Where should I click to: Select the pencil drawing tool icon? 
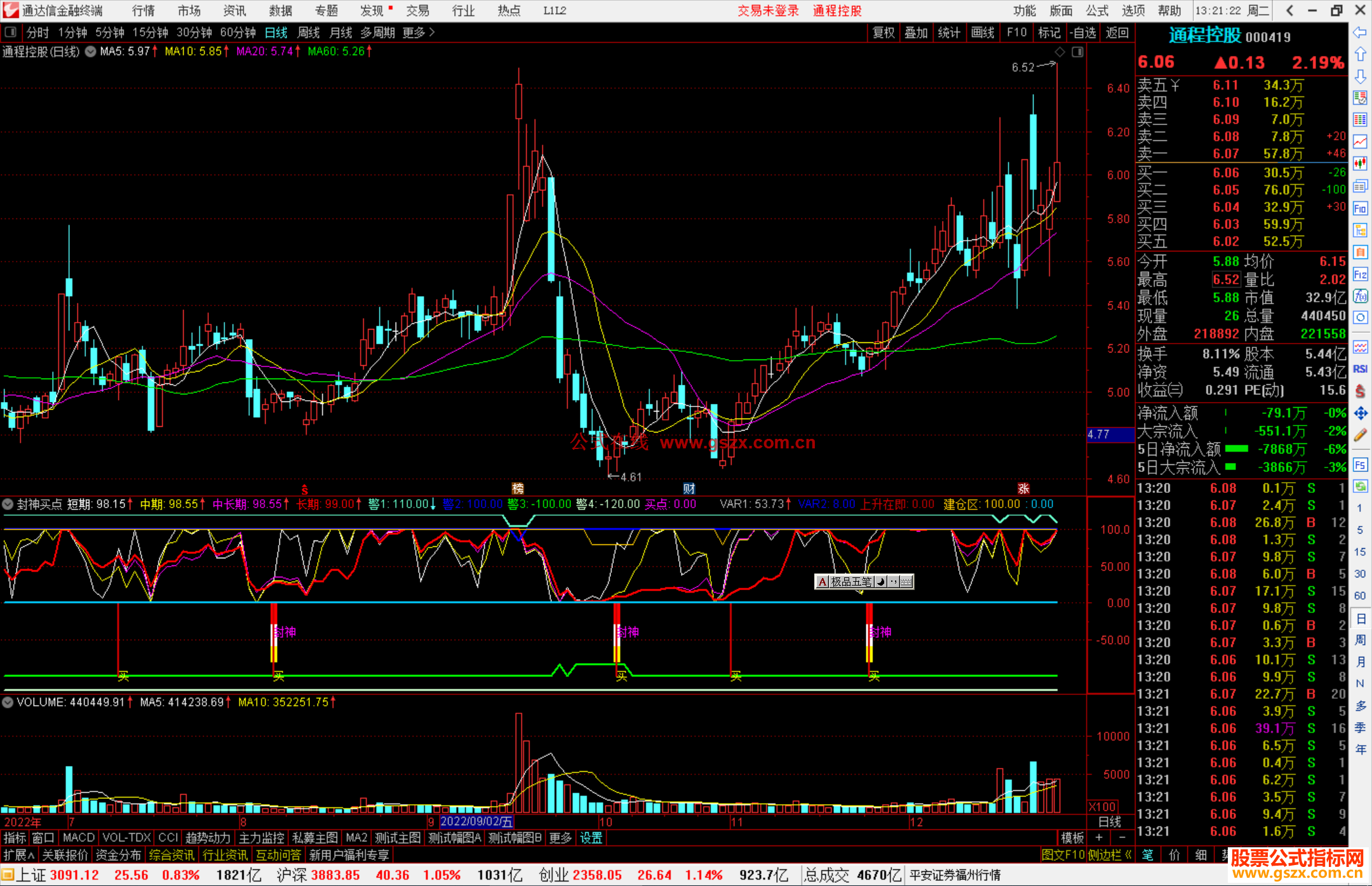pyautogui.click(x=1360, y=436)
